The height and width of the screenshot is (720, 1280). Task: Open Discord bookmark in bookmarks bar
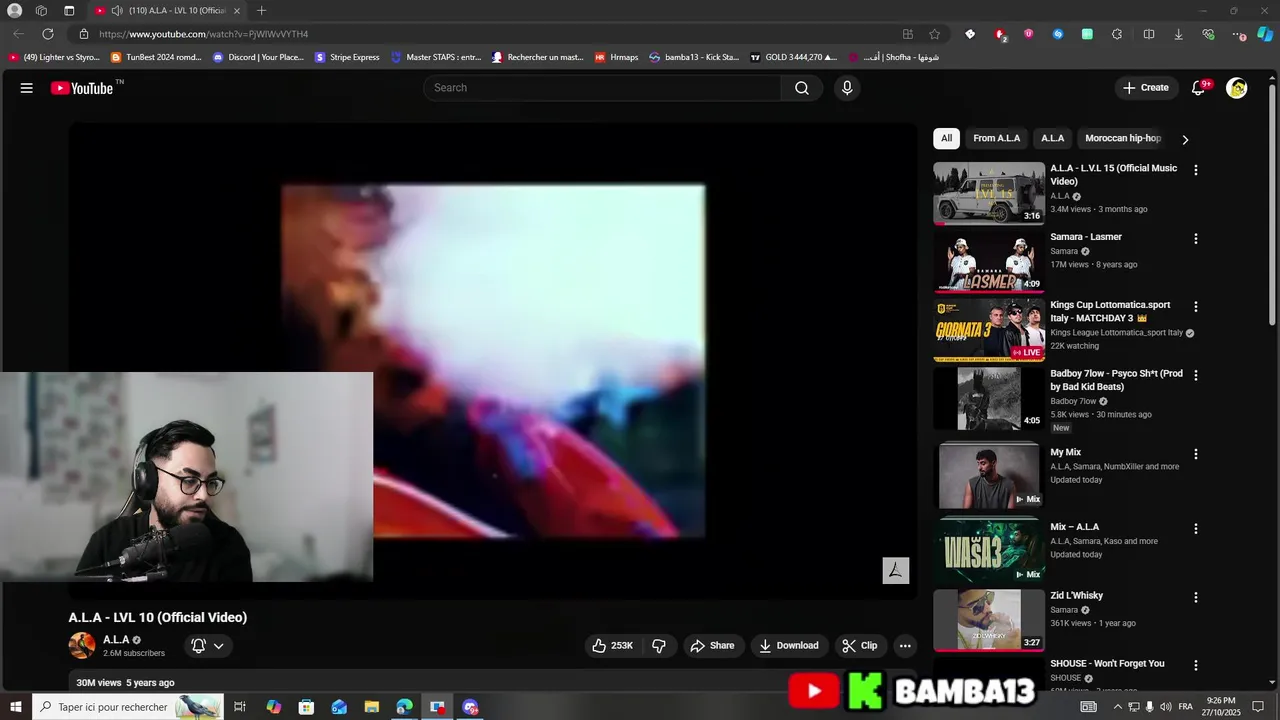click(x=258, y=57)
